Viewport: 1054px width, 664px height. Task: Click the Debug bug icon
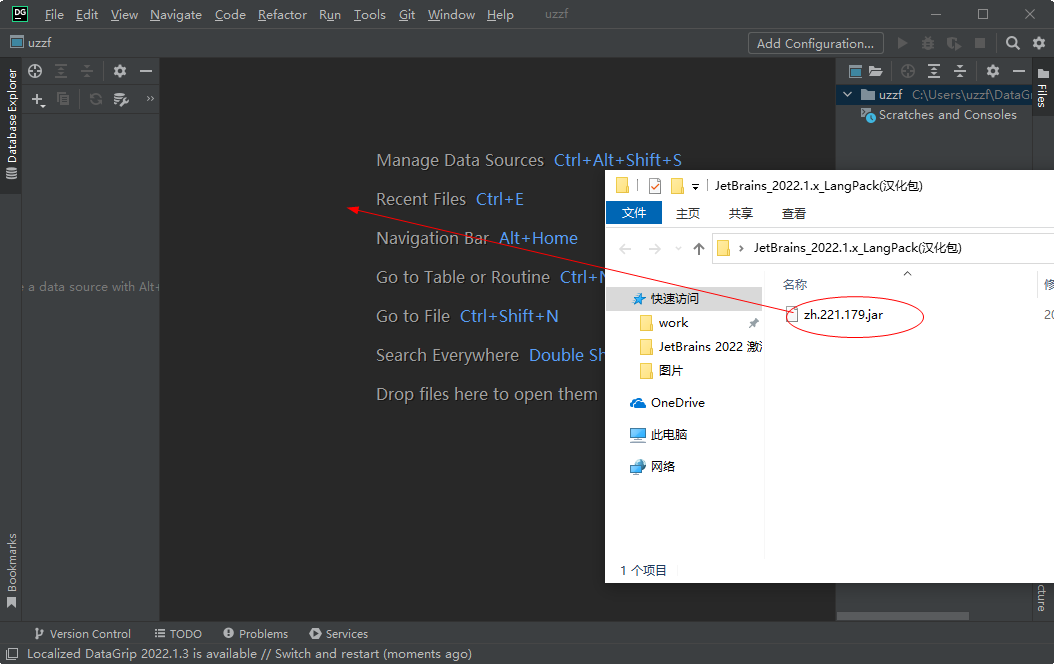928,44
